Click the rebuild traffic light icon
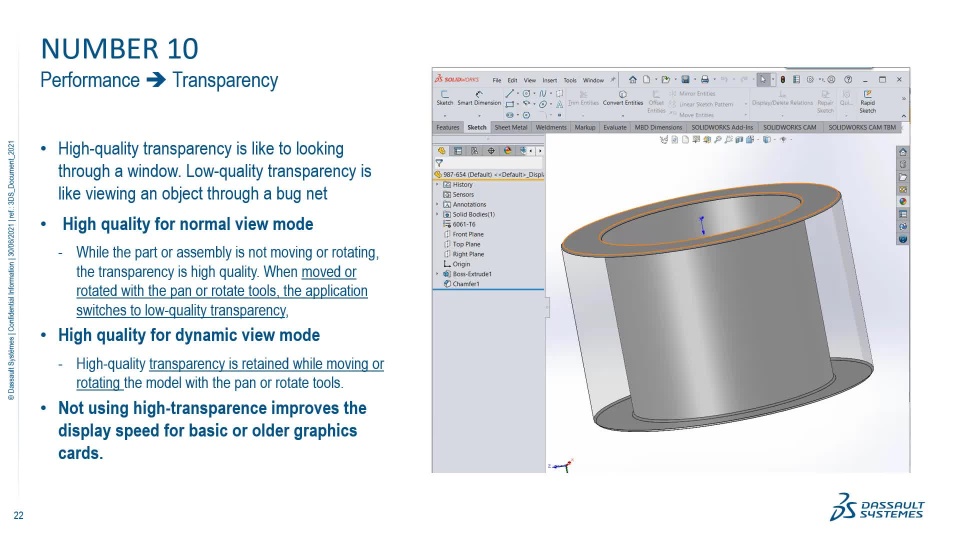 point(782,80)
